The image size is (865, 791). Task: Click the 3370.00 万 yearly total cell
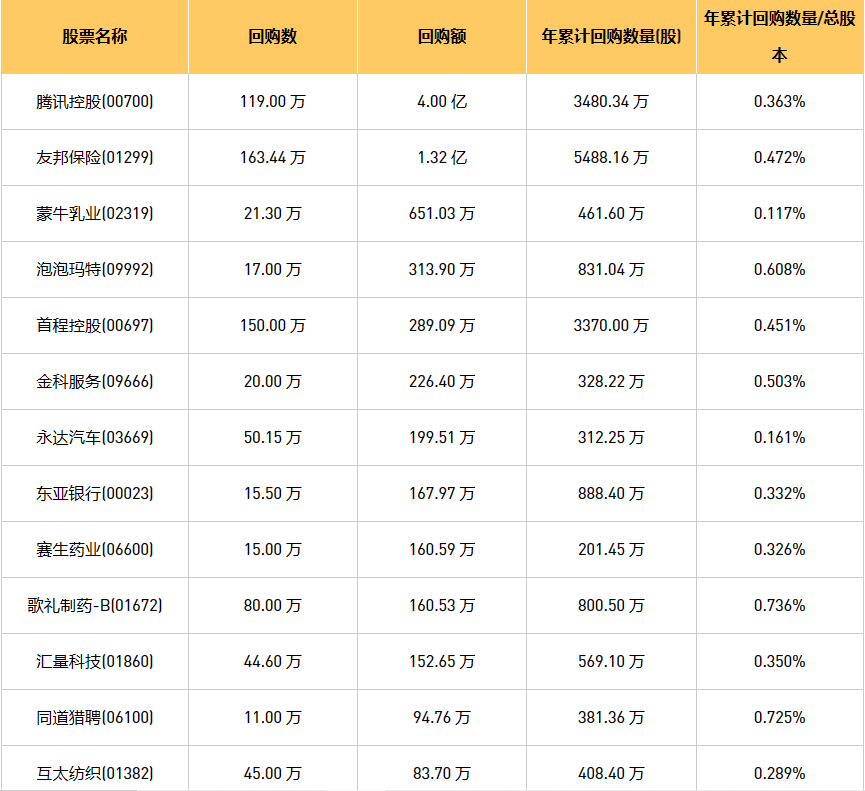(611, 325)
